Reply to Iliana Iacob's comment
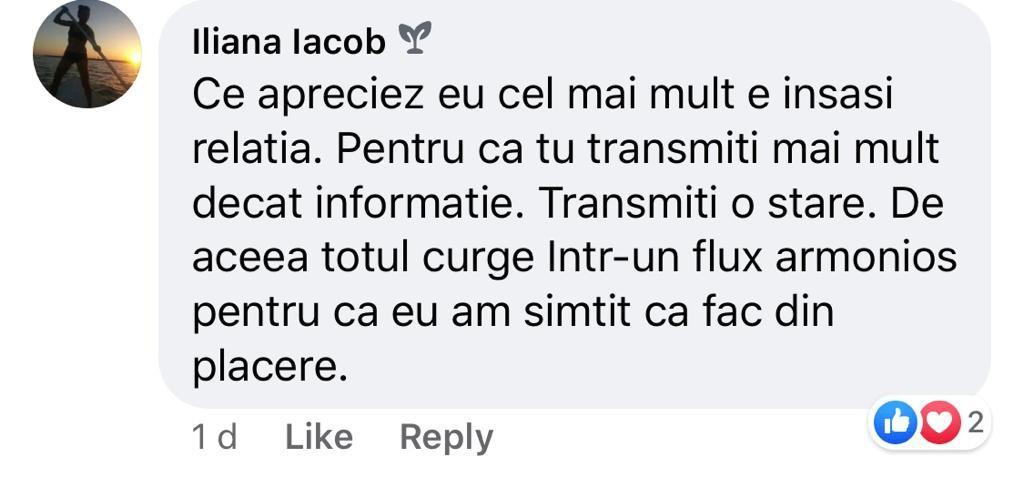Screen dimensions: 1024x478 (x=446, y=438)
